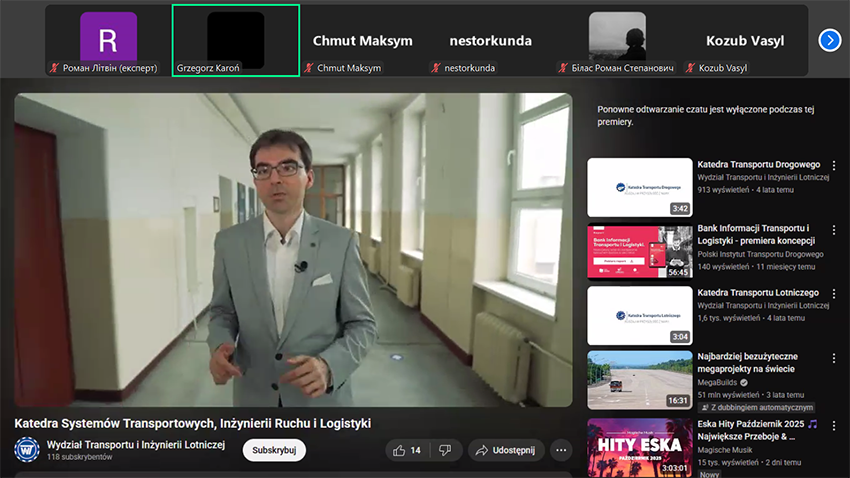This screenshot has width=850, height=478.
Task: Click the dislike thumbs-down icon
Action: click(x=445, y=451)
